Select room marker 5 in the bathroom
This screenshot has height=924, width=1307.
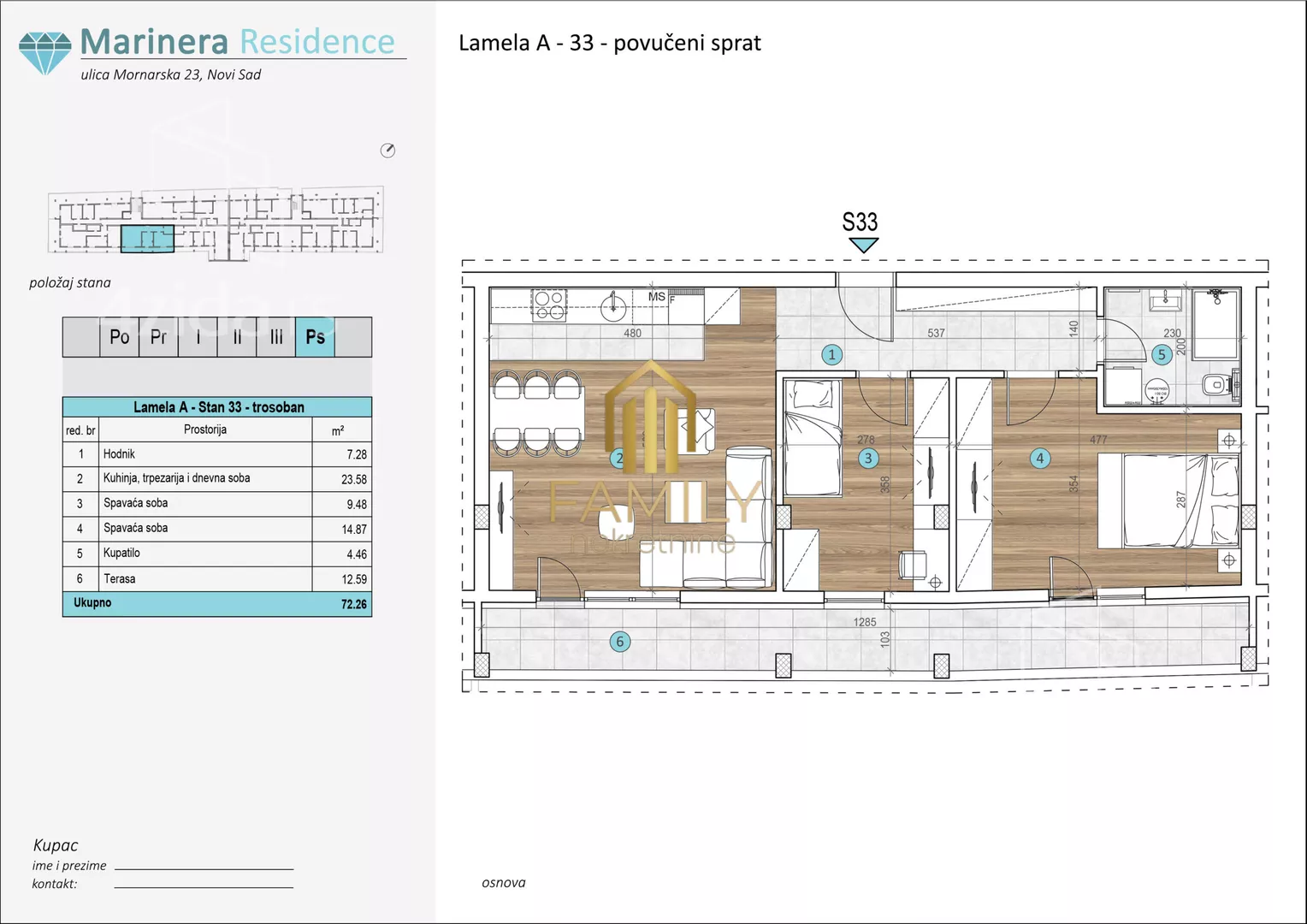click(1162, 354)
